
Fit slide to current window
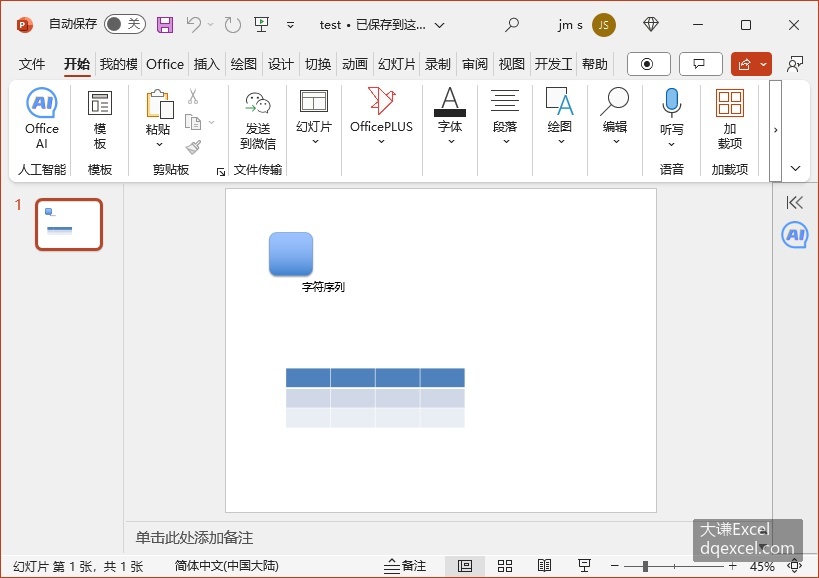point(794,565)
